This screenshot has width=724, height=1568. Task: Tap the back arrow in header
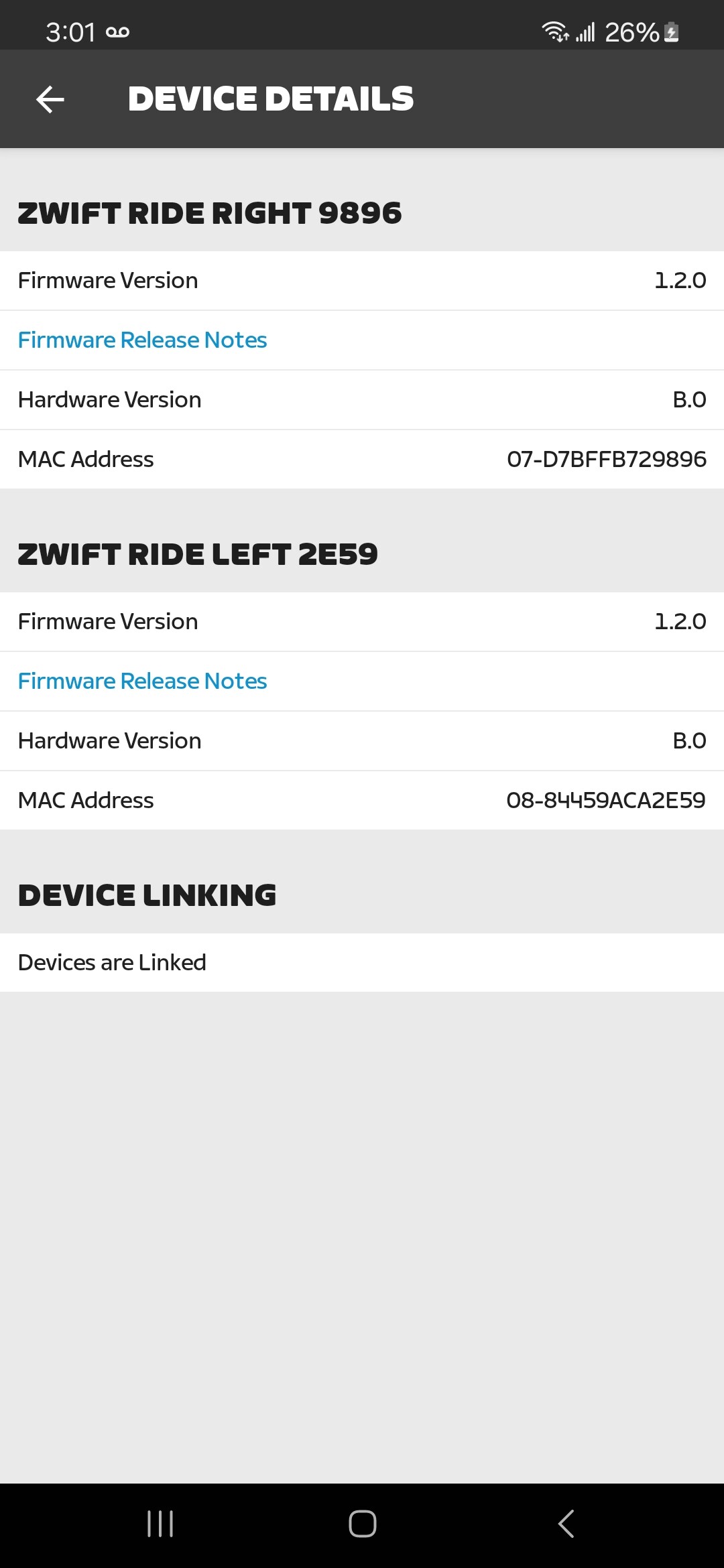click(50, 99)
